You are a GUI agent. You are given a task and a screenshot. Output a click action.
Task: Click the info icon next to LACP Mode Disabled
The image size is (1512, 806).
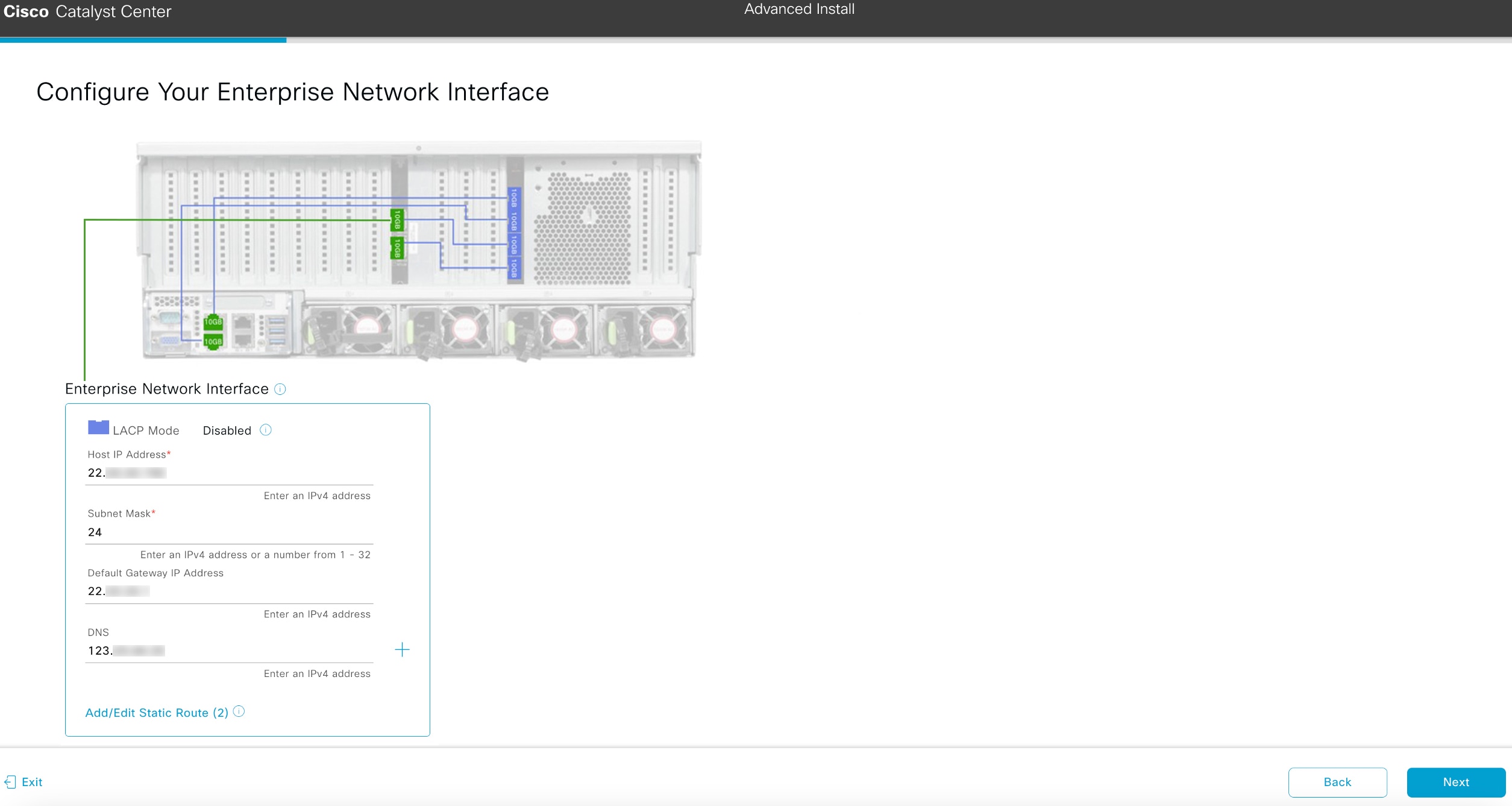(x=265, y=429)
